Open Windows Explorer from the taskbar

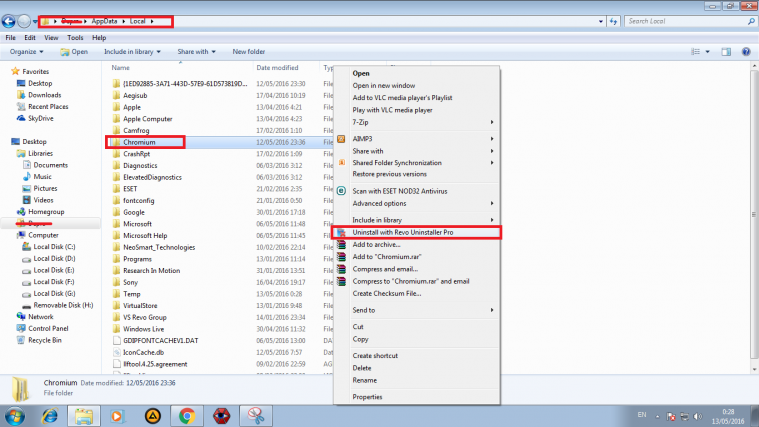coord(83,416)
